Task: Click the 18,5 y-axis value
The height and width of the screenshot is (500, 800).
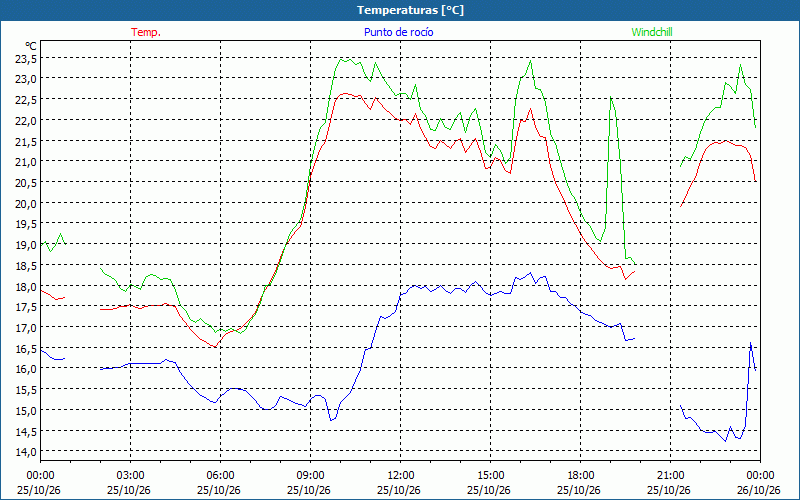Action: [x=26, y=265]
